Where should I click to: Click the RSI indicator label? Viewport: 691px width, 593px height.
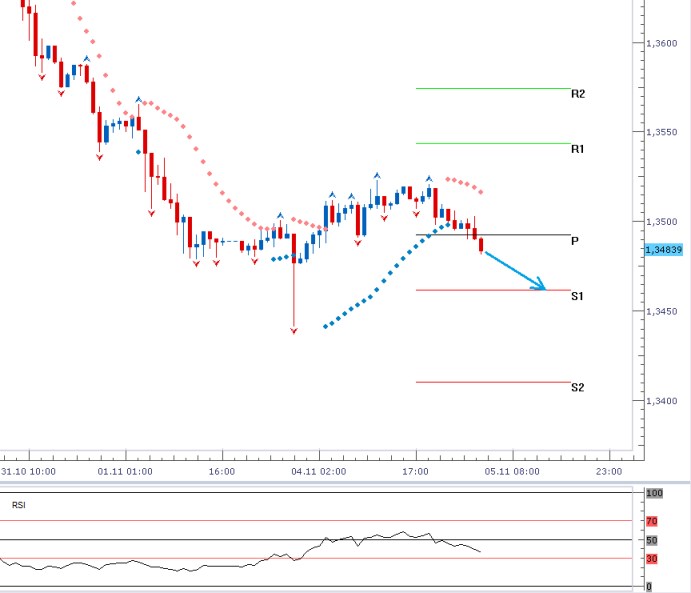coord(19,505)
